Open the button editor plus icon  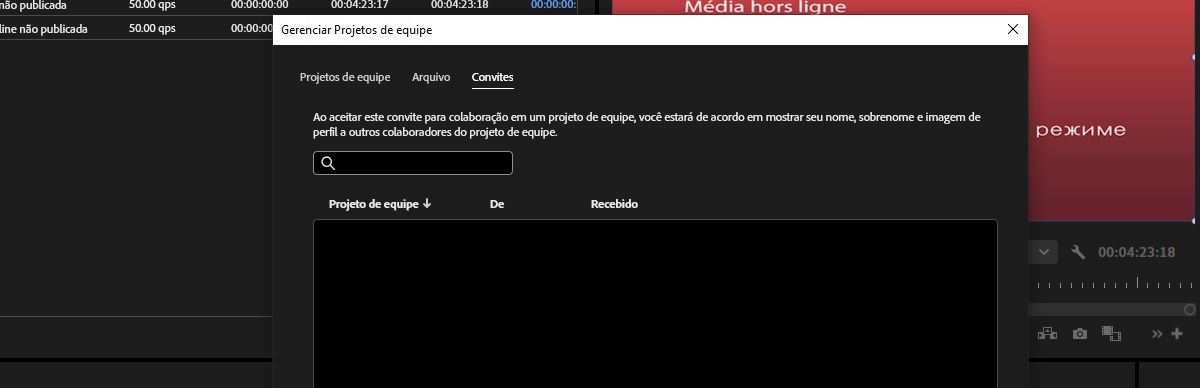pos(1177,334)
